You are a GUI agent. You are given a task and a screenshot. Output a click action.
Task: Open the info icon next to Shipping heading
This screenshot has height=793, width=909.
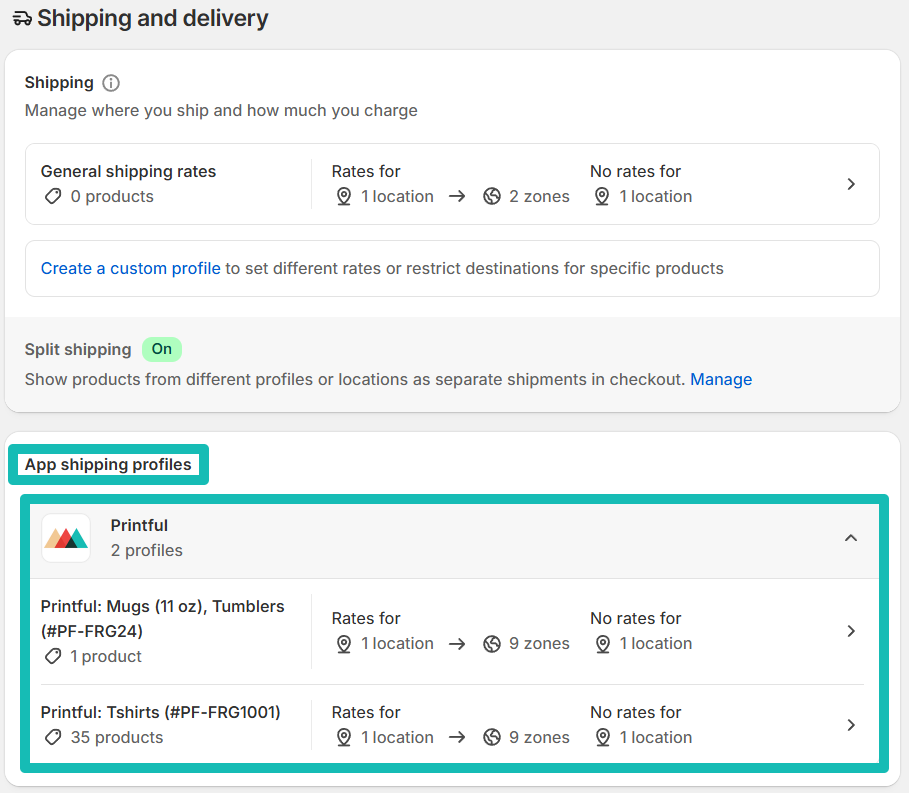point(109,83)
